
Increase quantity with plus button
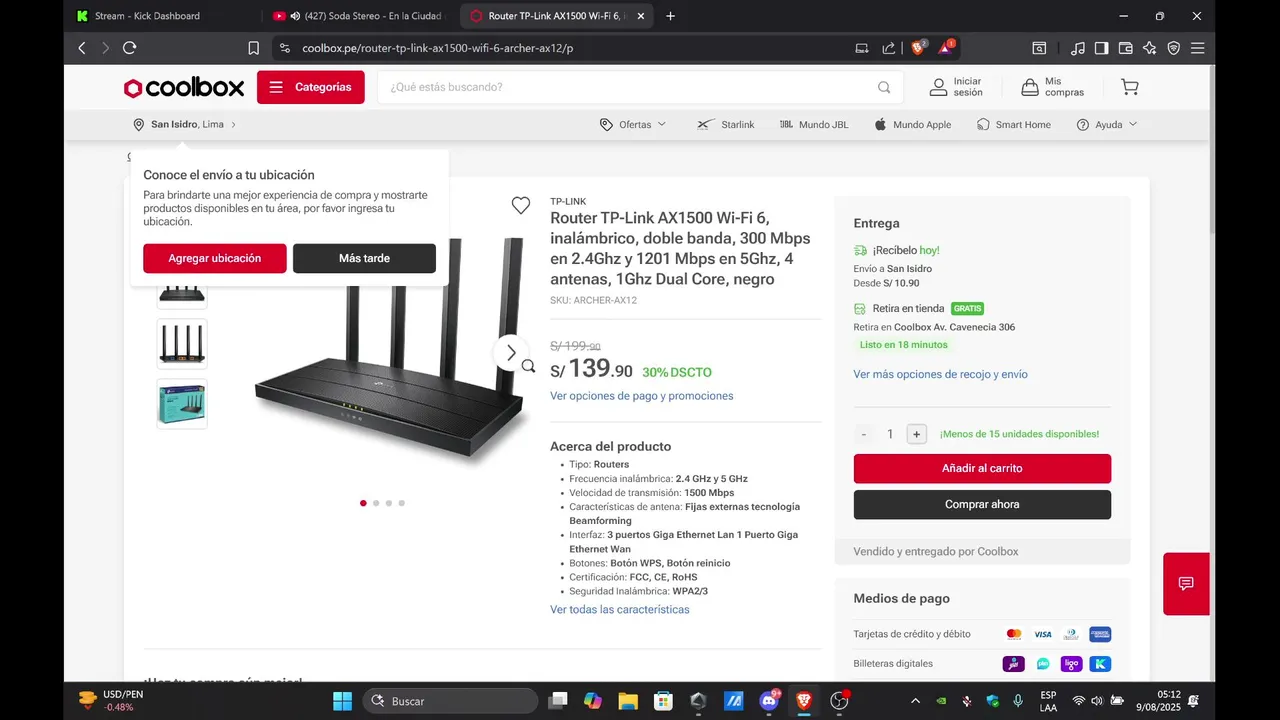pyautogui.click(x=916, y=434)
